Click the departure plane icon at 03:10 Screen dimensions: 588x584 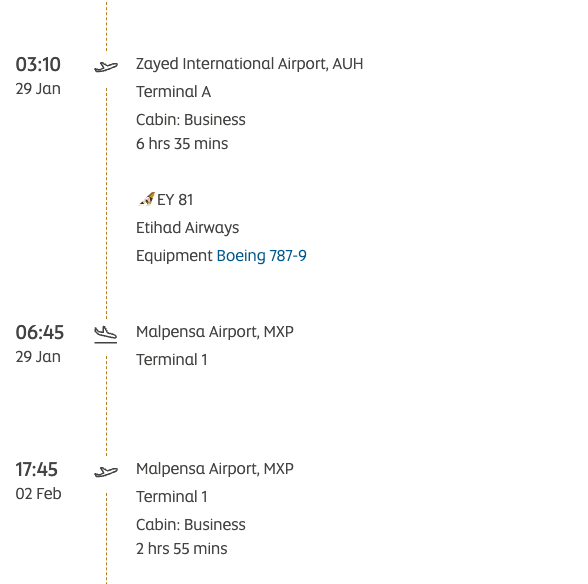coord(106,67)
